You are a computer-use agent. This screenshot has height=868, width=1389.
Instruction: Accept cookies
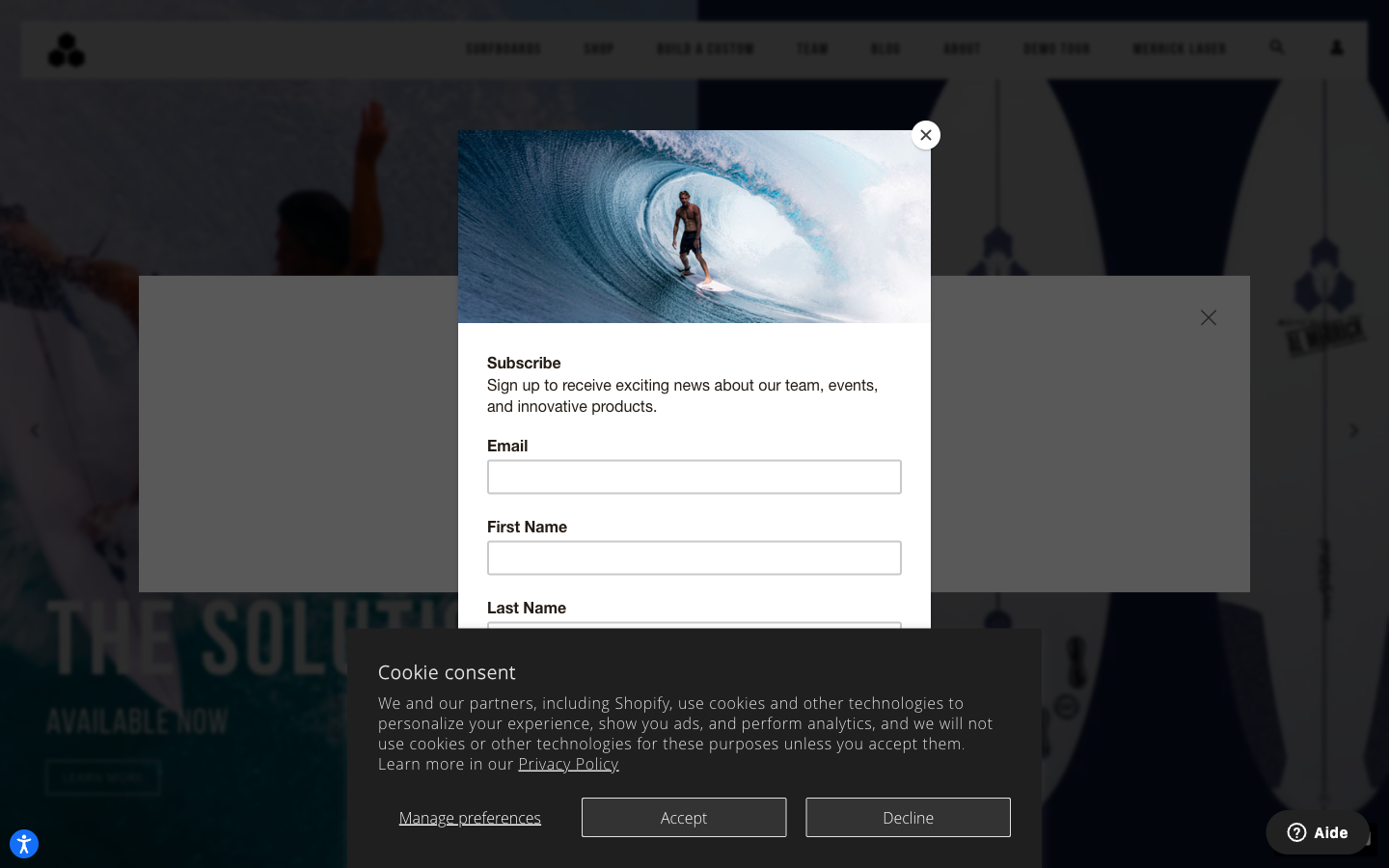point(684,818)
